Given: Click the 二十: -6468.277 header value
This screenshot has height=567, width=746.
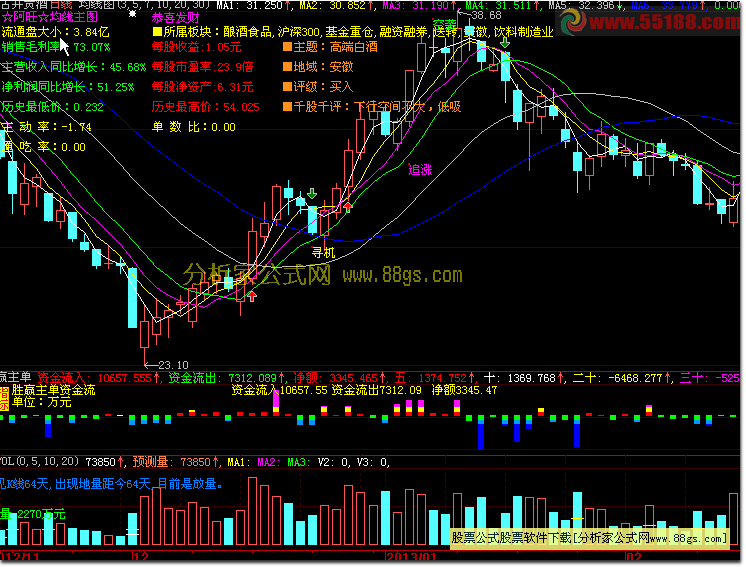Looking at the screenshot, I should tap(623, 378).
